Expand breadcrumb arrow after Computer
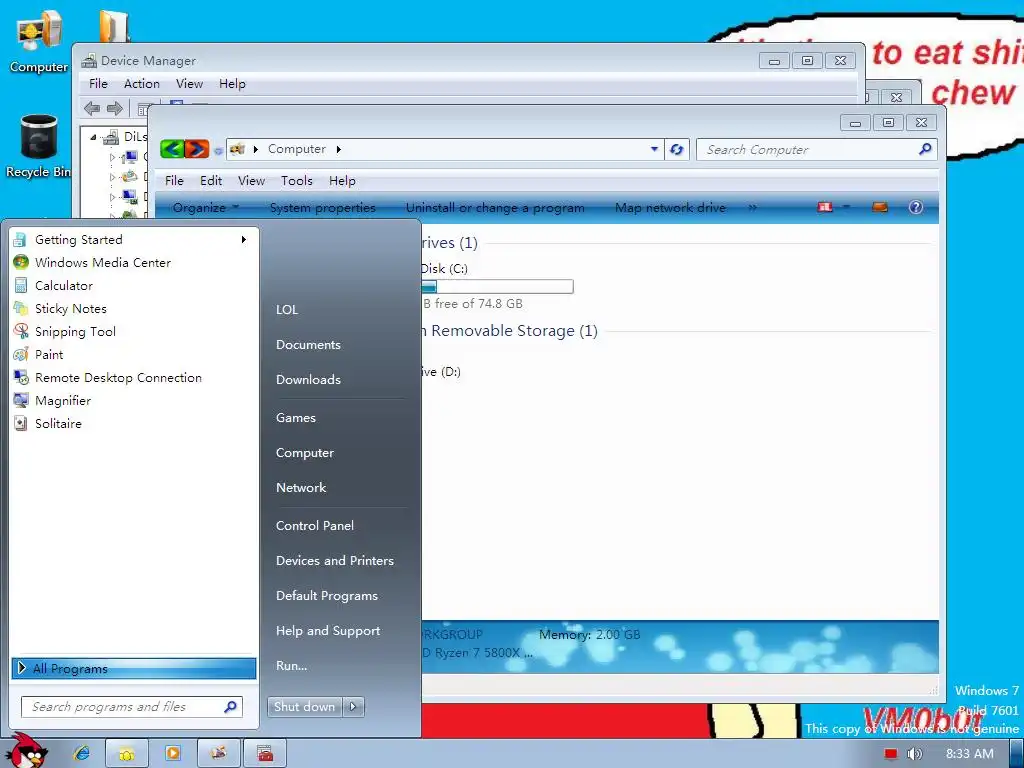This screenshot has height=768, width=1024. coord(338,150)
